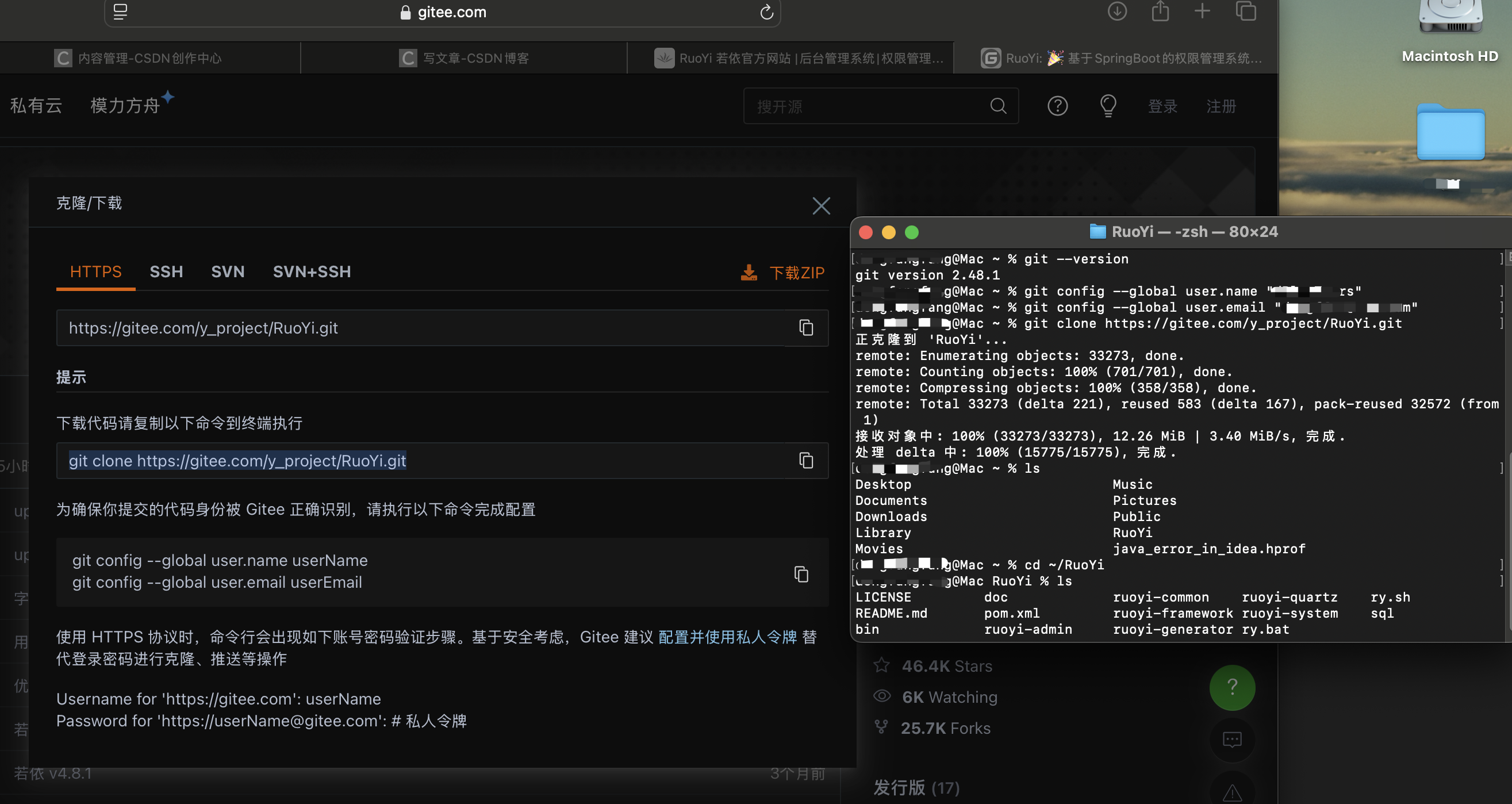Switch to RuoYi SpringBoot Gitee browser tab

[1116, 58]
